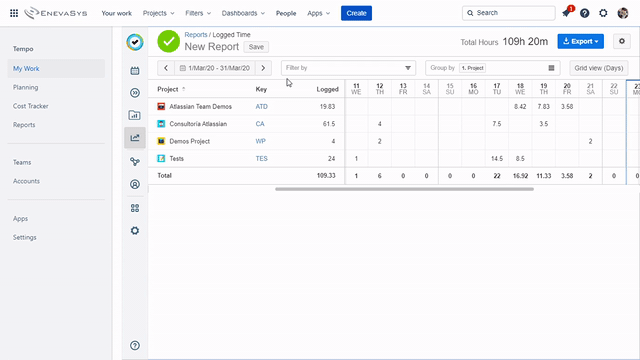This screenshot has height=360, width=640.
Task: Click the Consultoría Atlassian project icon
Action: coord(161,124)
